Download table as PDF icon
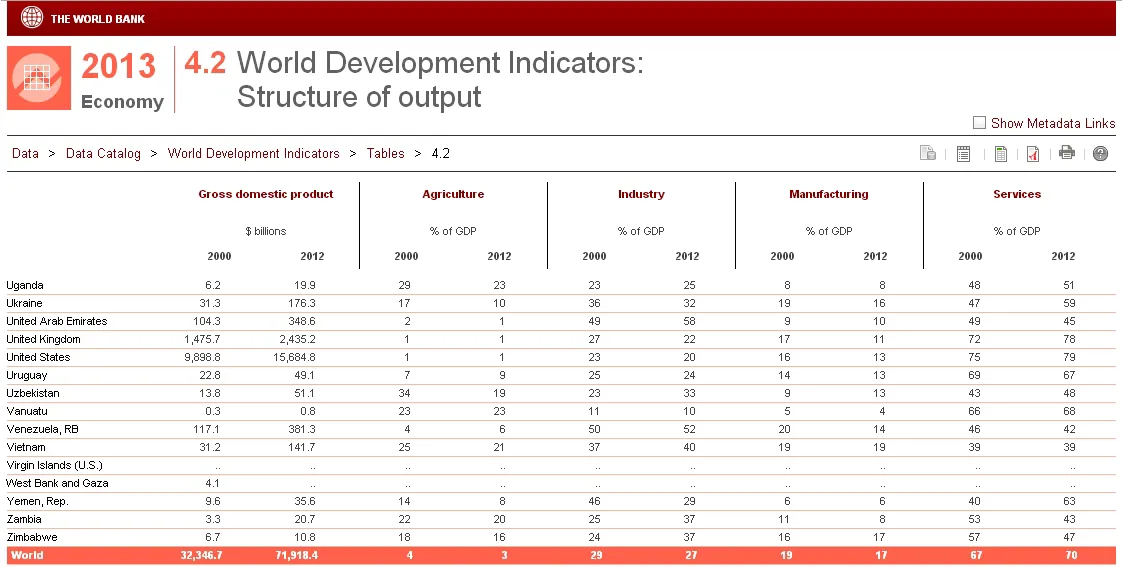The height and width of the screenshot is (567, 1122). click(1033, 153)
